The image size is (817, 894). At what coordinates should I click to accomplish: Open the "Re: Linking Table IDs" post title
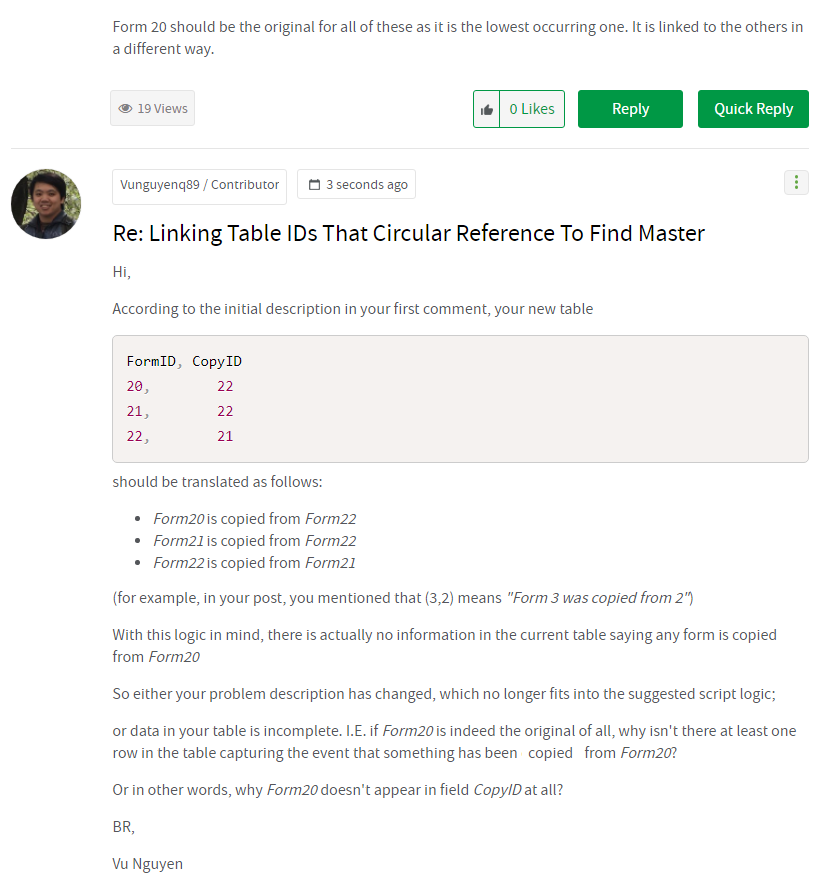click(408, 233)
